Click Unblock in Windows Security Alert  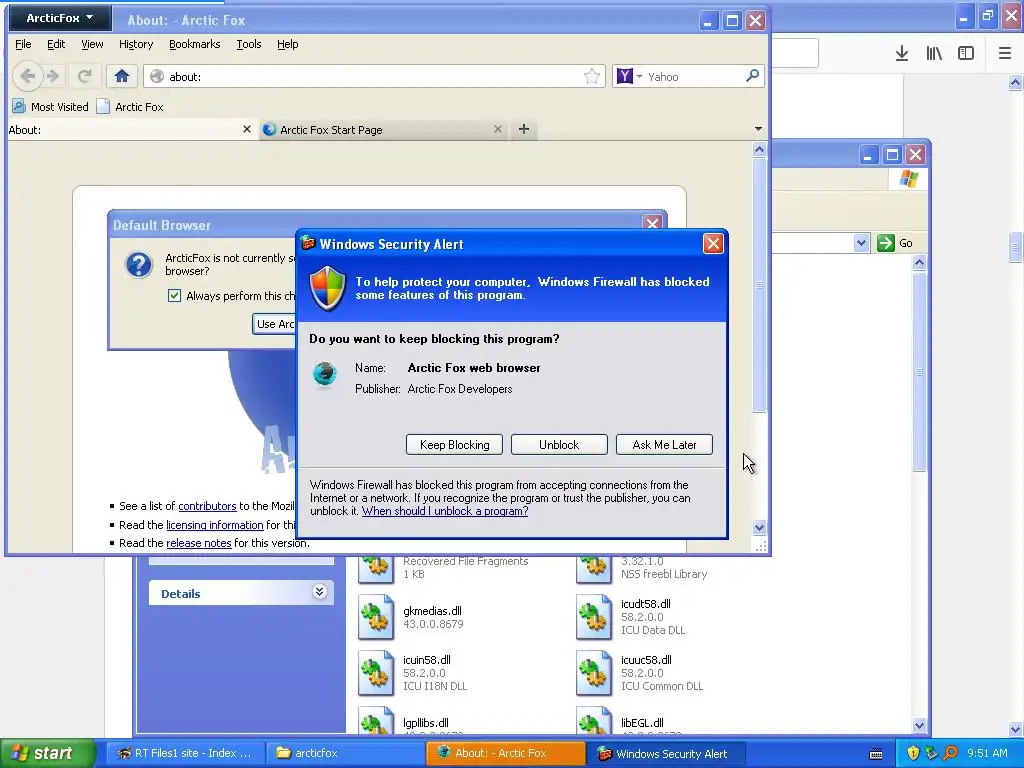pyautogui.click(x=559, y=445)
